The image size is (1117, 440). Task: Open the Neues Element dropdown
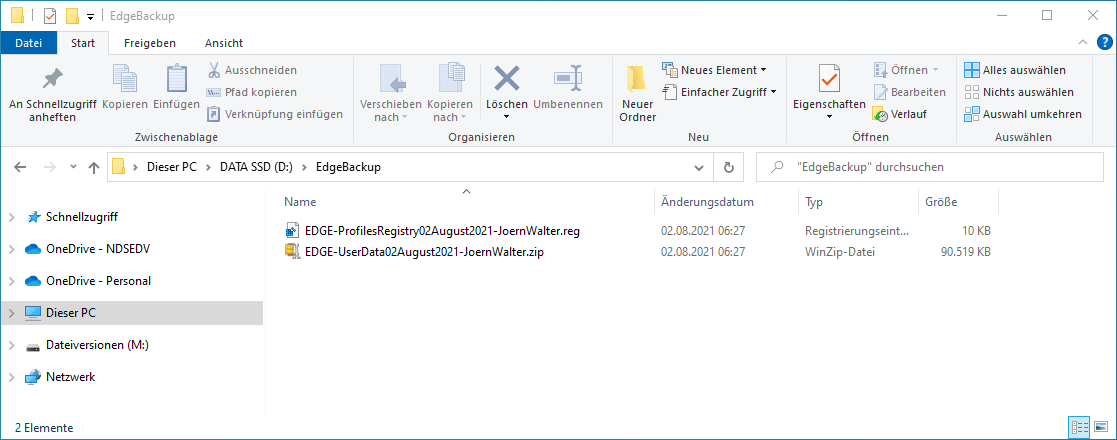tap(714, 70)
